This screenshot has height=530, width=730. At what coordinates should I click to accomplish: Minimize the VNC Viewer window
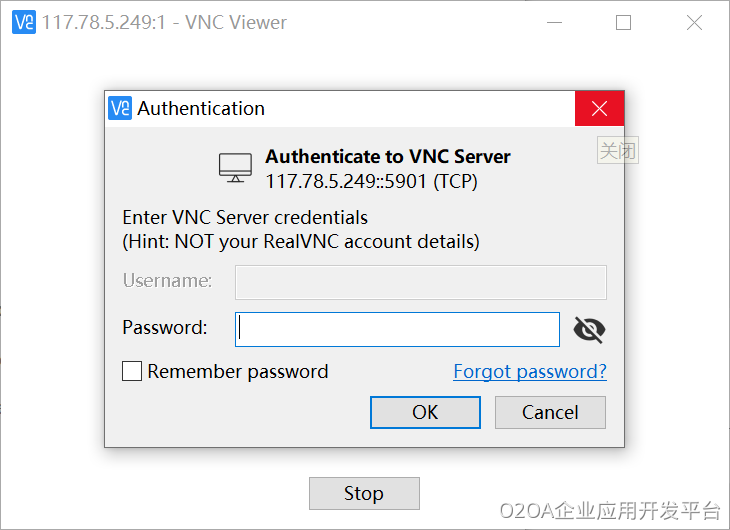point(555,22)
